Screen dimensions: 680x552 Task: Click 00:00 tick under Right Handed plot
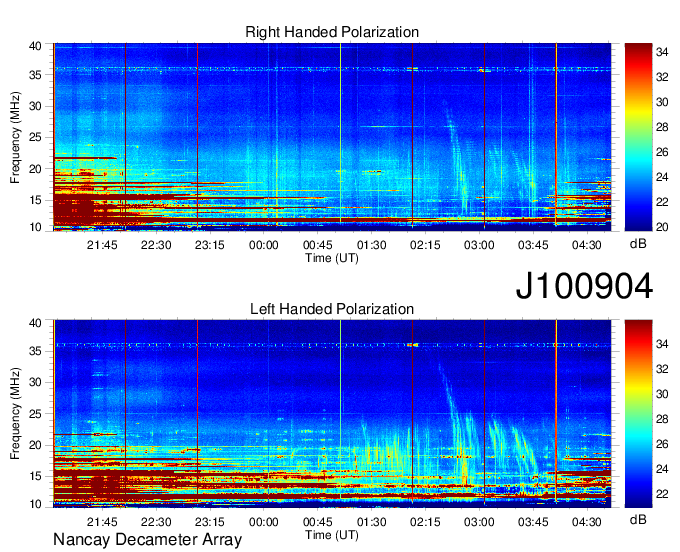pos(264,245)
